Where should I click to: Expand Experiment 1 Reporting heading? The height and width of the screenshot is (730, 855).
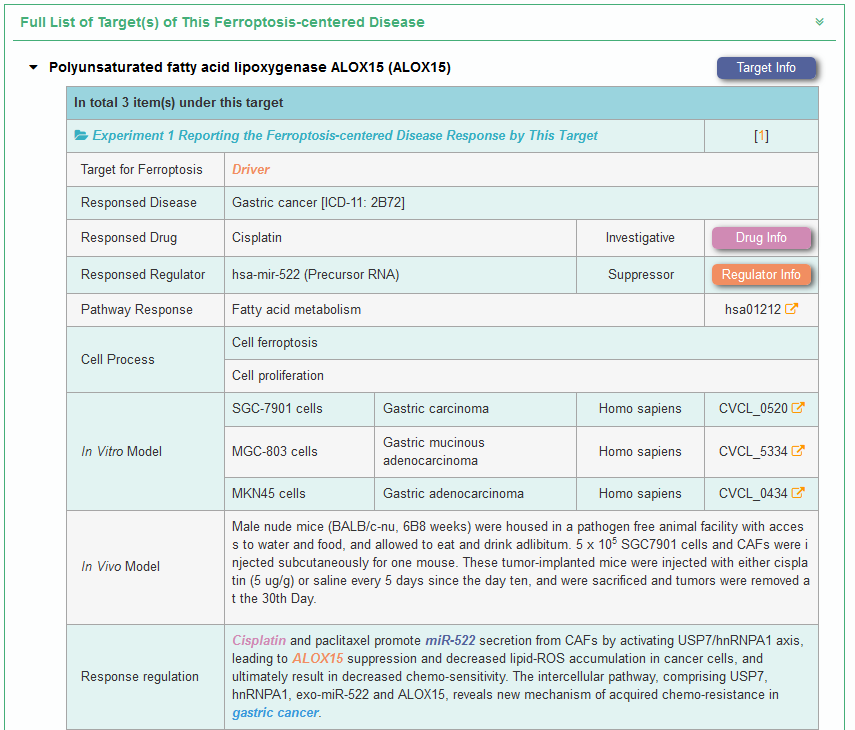coord(345,136)
